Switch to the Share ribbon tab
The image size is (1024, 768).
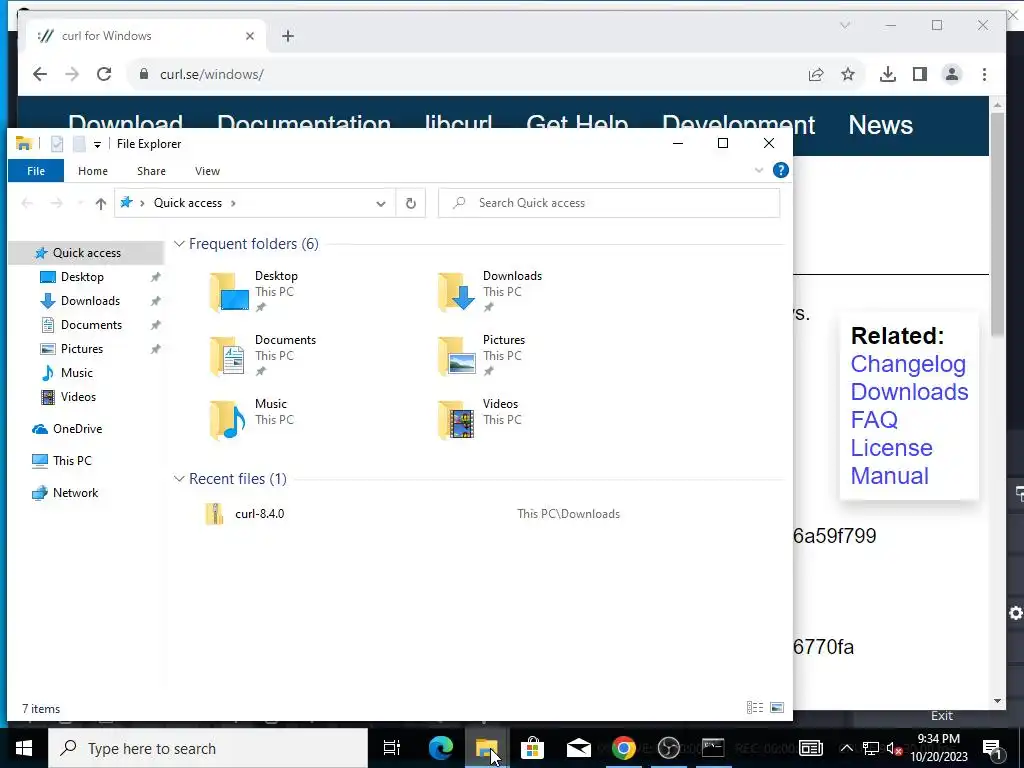151,171
